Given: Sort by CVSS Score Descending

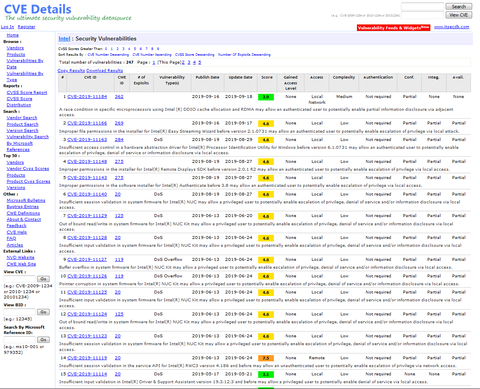Looking at the screenshot, I should click(195, 54).
